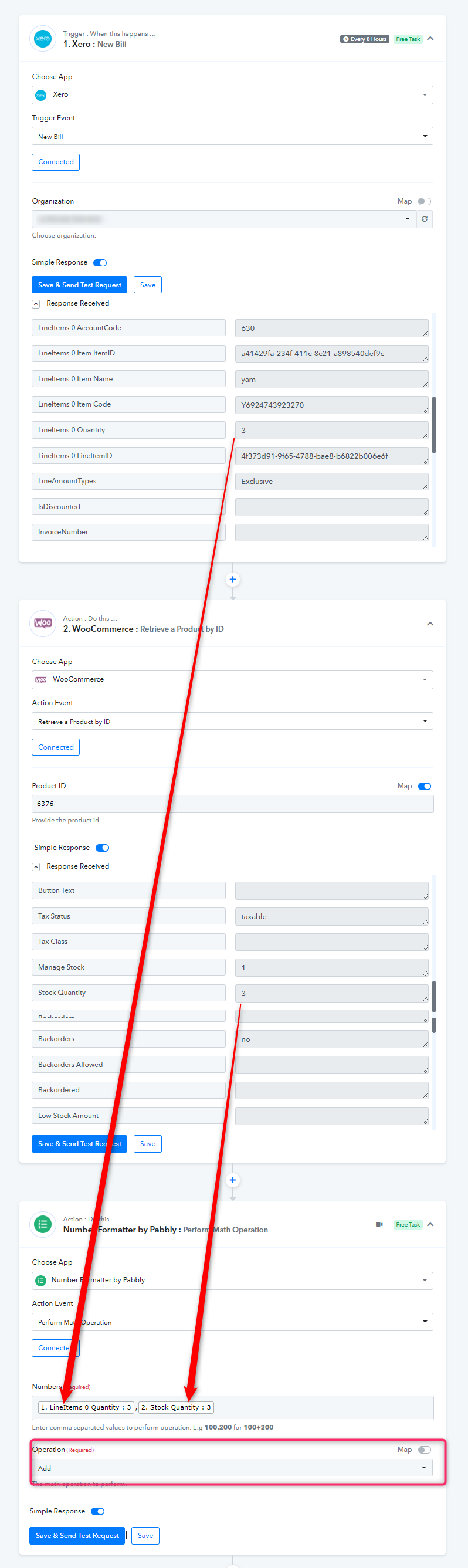The width and height of the screenshot is (468, 1568).
Task: Collapse Response Received in Xero step
Action: (x=36, y=304)
